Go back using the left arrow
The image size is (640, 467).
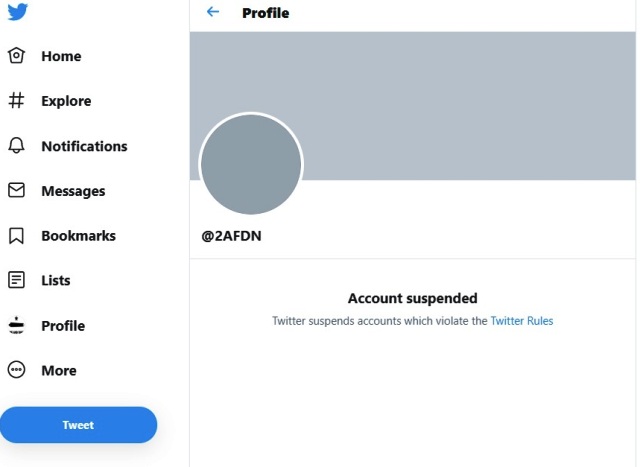click(212, 13)
